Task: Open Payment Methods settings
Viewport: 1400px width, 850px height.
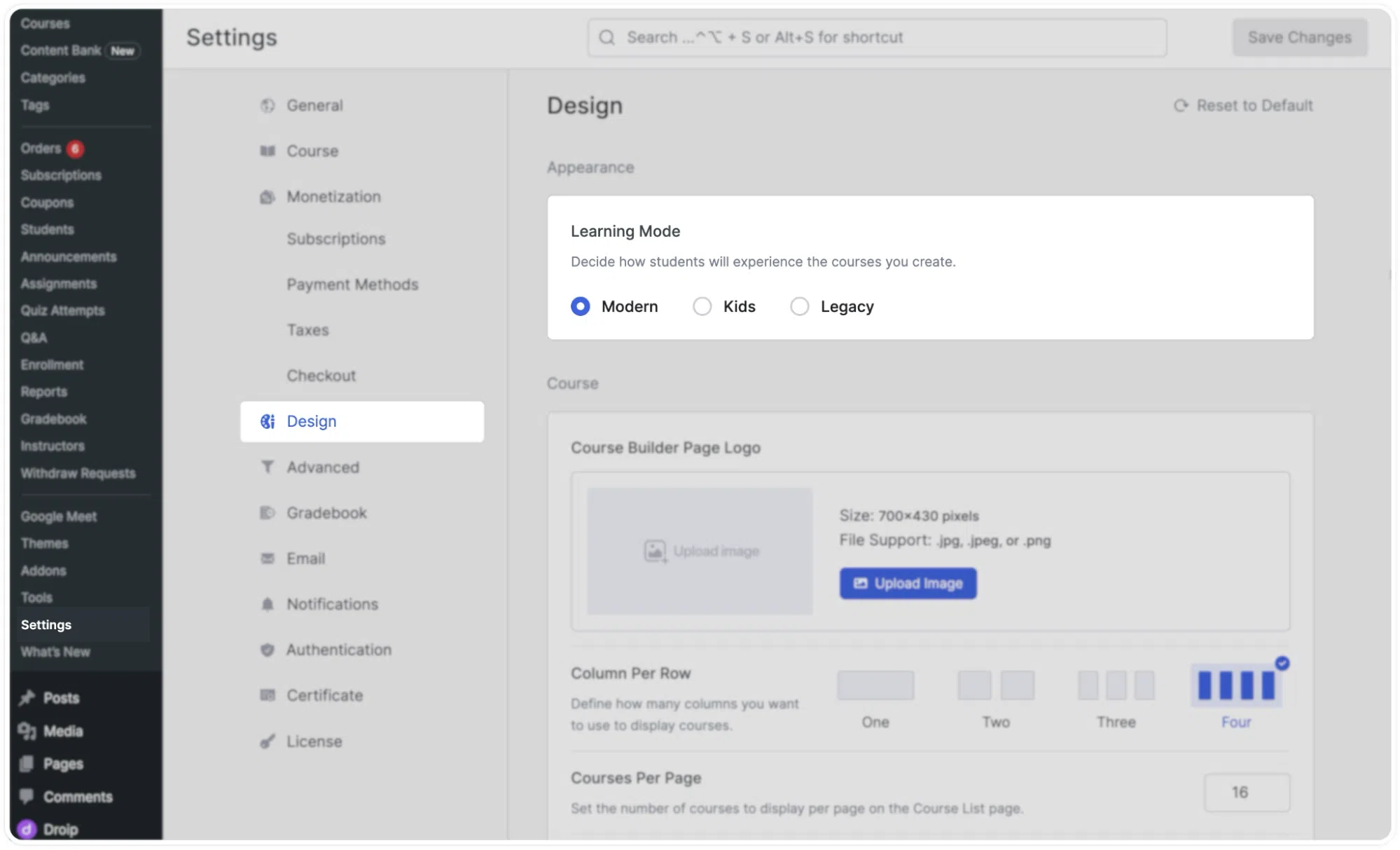Action: click(x=352, y=285)
